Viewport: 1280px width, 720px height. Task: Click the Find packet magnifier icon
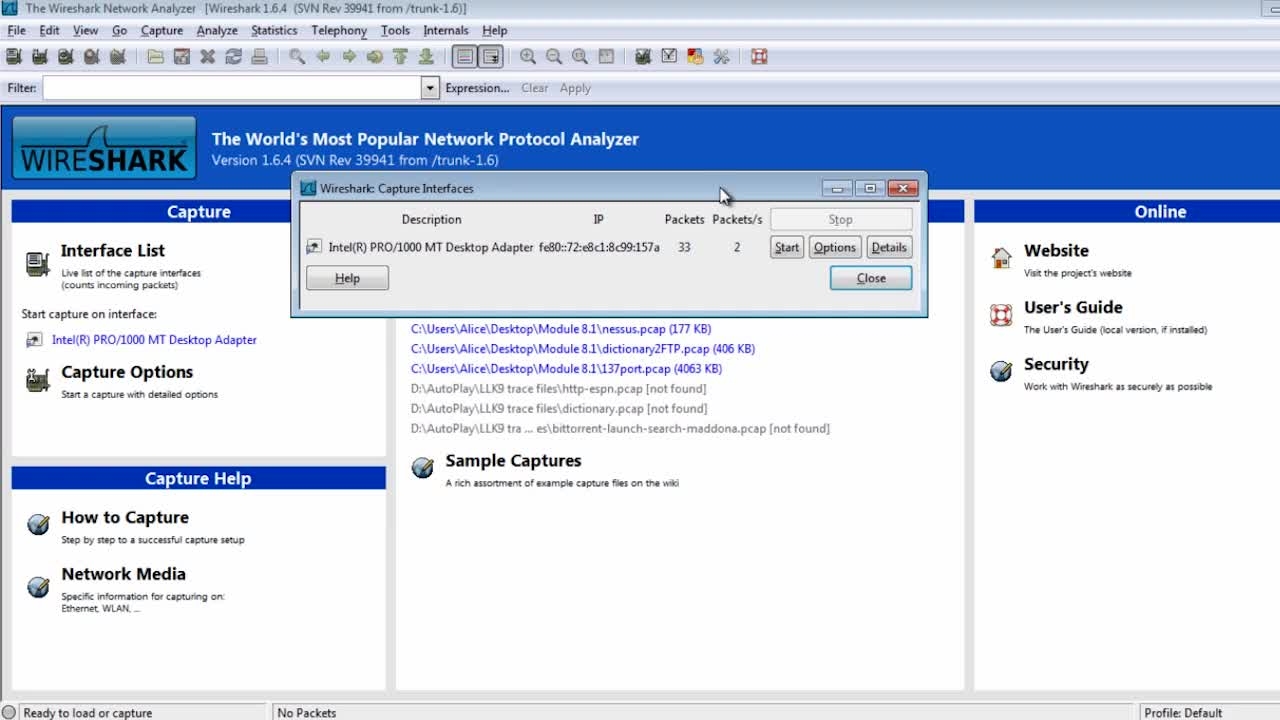(297, 57)
